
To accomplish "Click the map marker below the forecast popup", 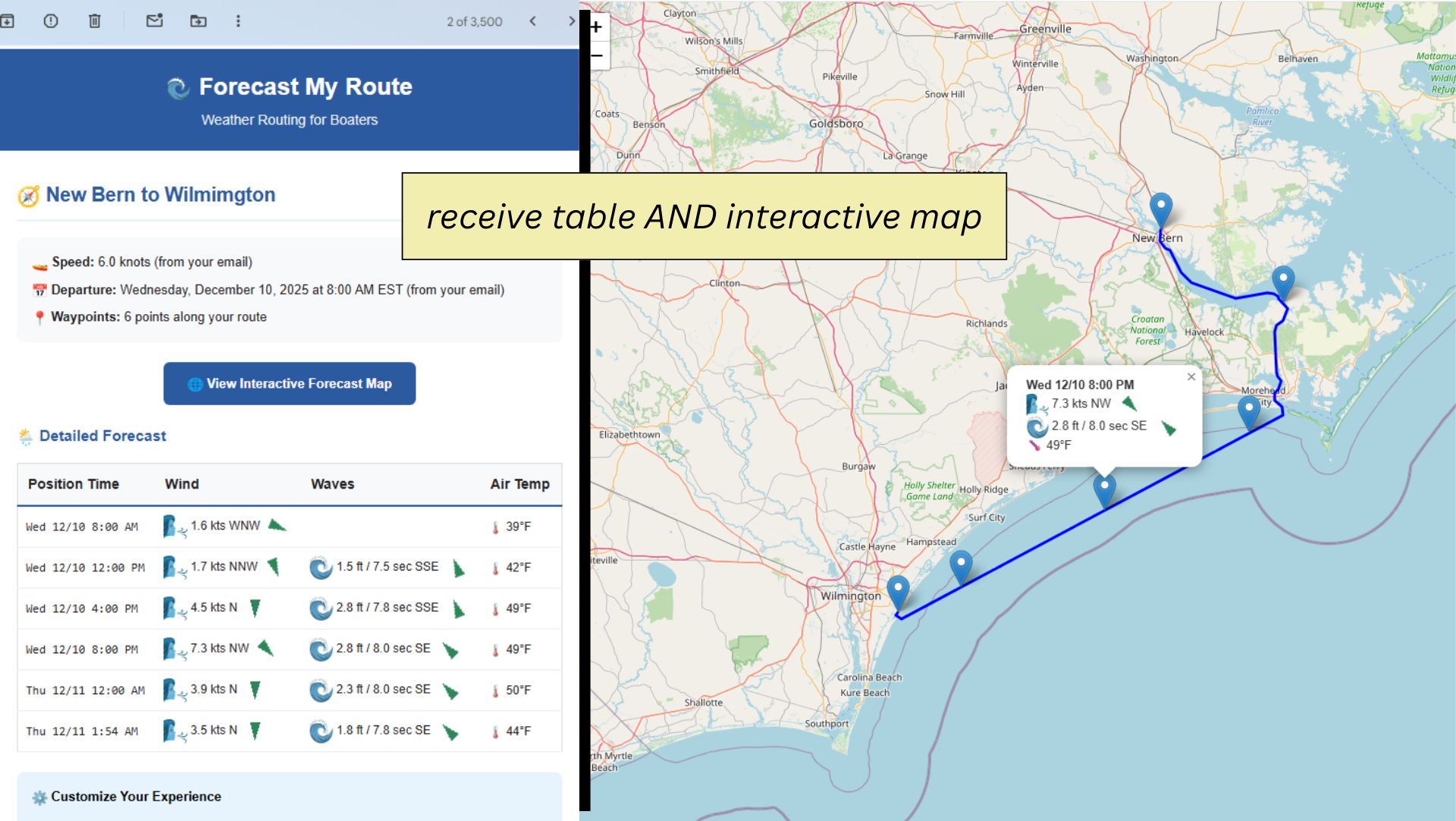I will pyautogui.click(x=1105, y=489).
